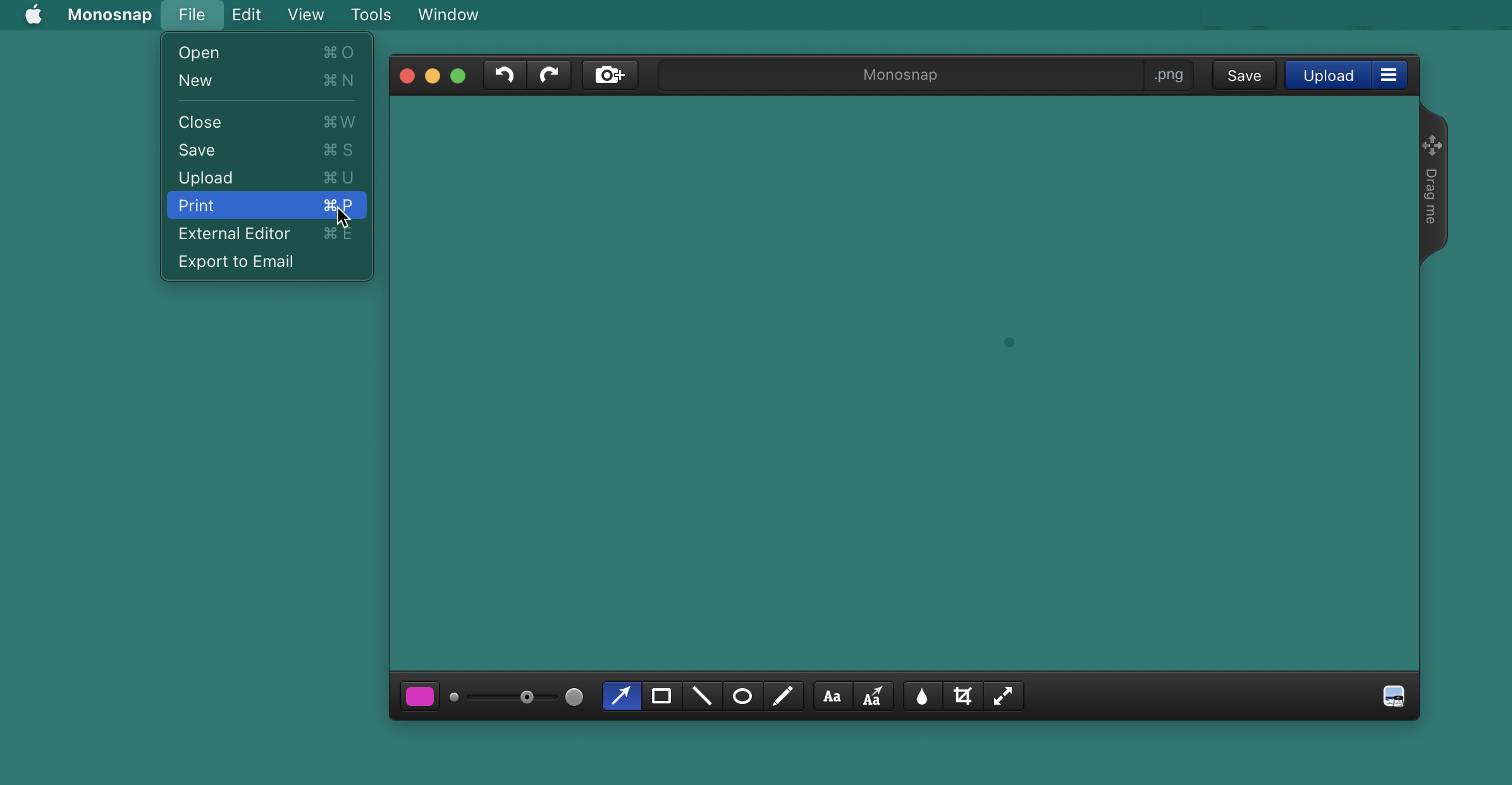Viewport: 1512px width, 785px height.
Task: Choose the line drawing tool
Action: (702, 696)
